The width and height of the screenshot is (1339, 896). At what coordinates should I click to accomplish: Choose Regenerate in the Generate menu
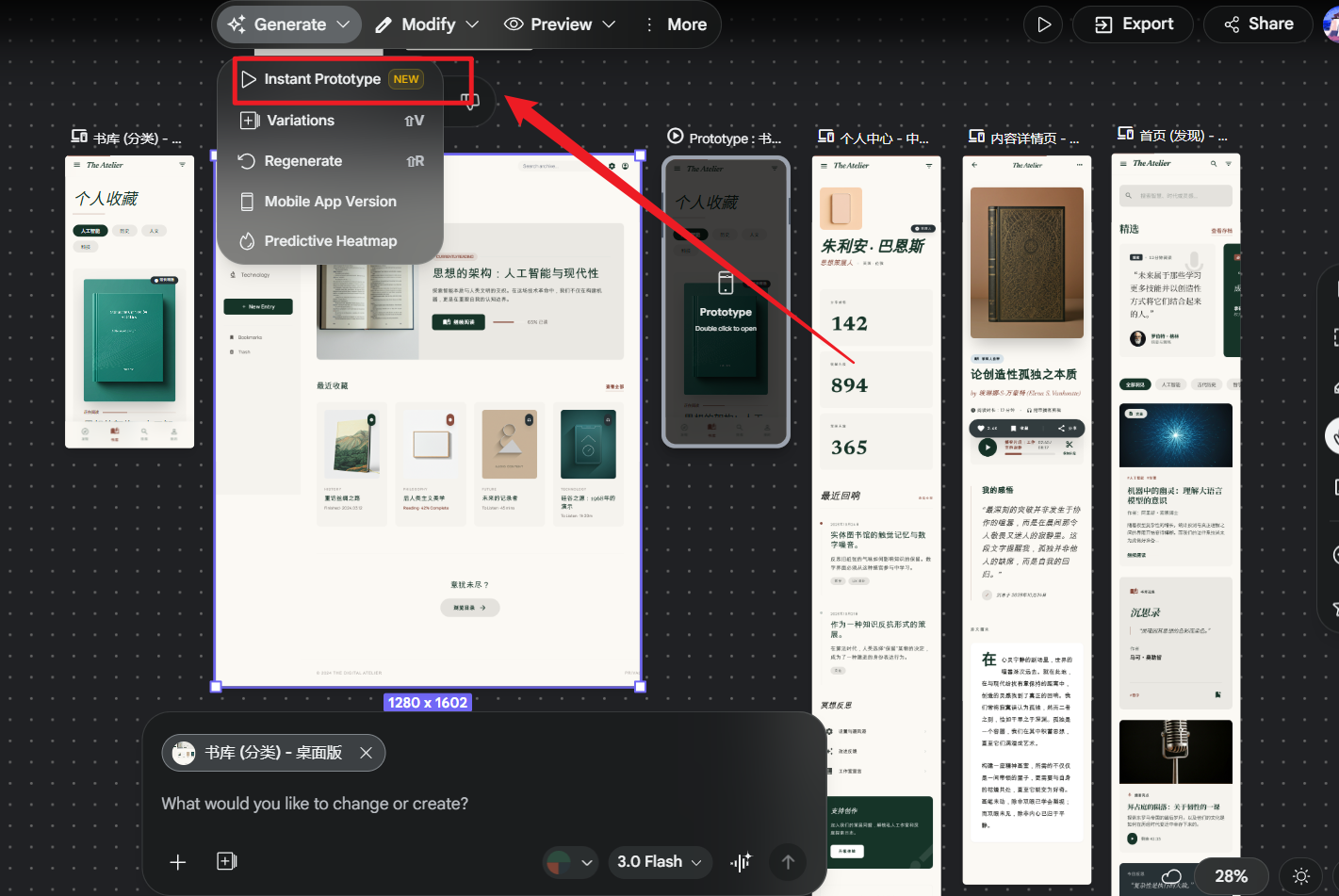(x=331, y=161)
